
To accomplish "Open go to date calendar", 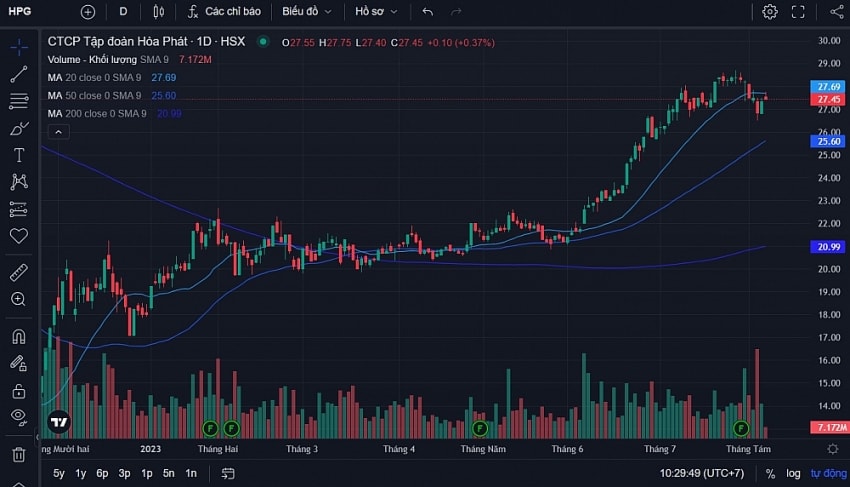I will click(228, 473).
